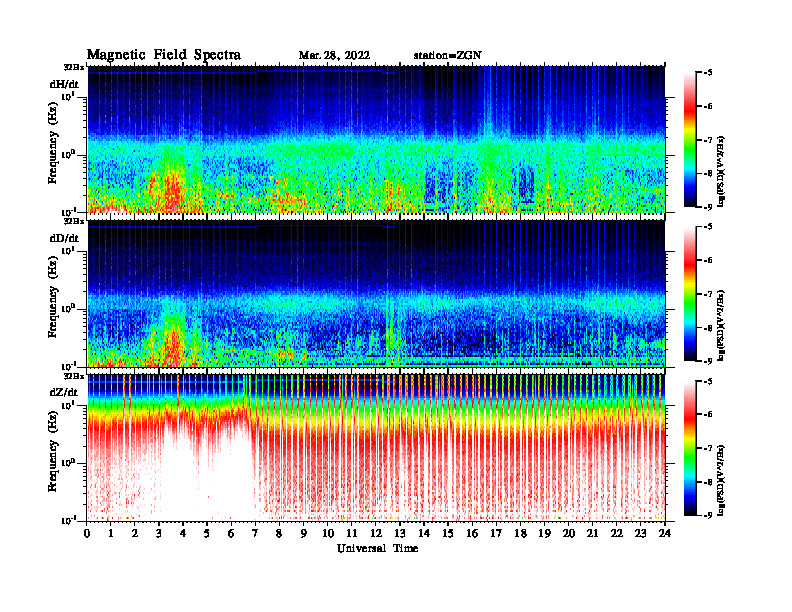Screen dimensions: 792x612
Task: Click hour 2 on the time axis
Action: [x=135, y=534]
